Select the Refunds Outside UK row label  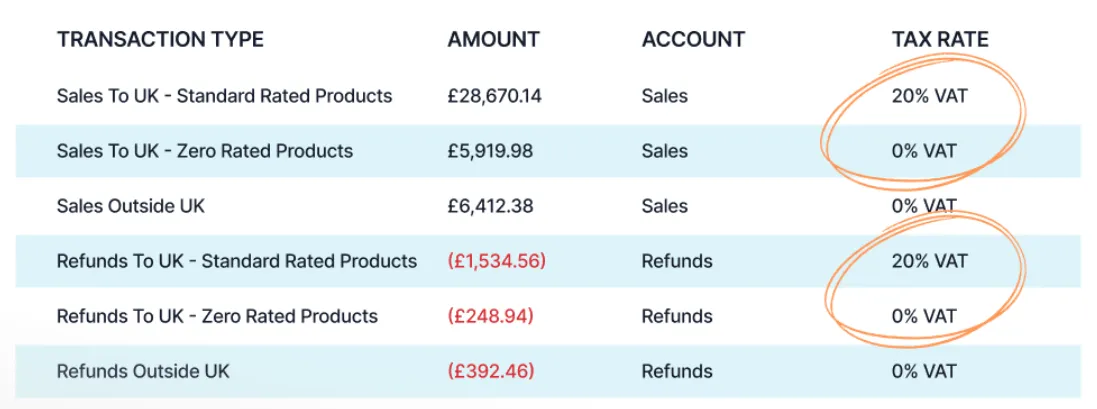click(x=143, y=371)
